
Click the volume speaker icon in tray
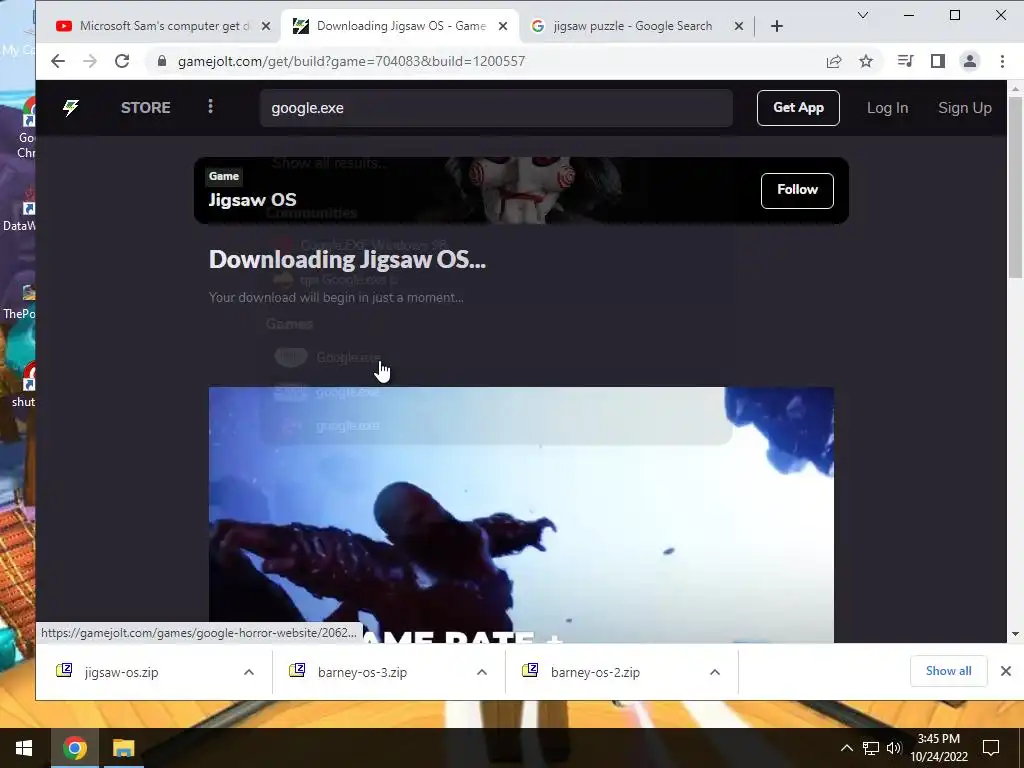[x=893, y=748]
